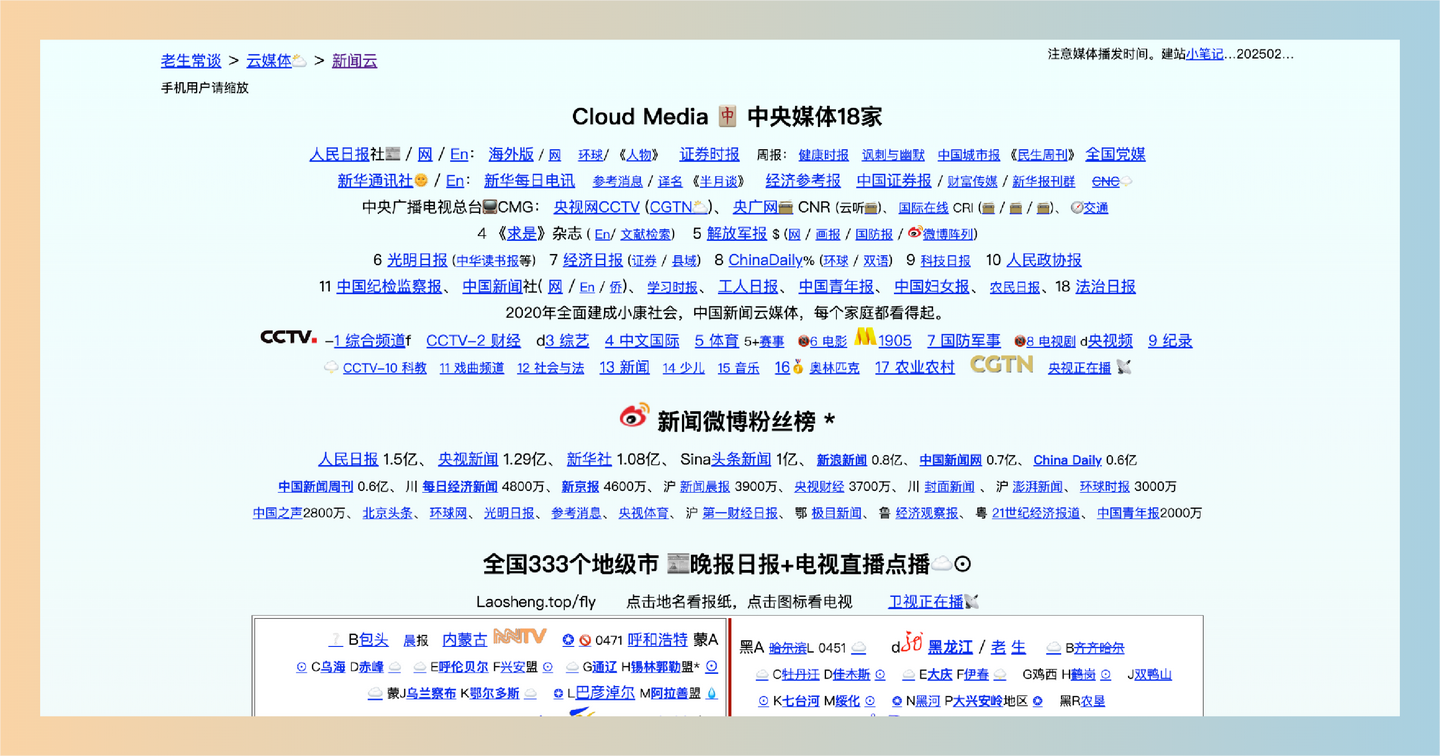Click the TV icon before K七台河
Image resolution: width=1440 pixels, height=756 pixels.
[x=763, y=701]
